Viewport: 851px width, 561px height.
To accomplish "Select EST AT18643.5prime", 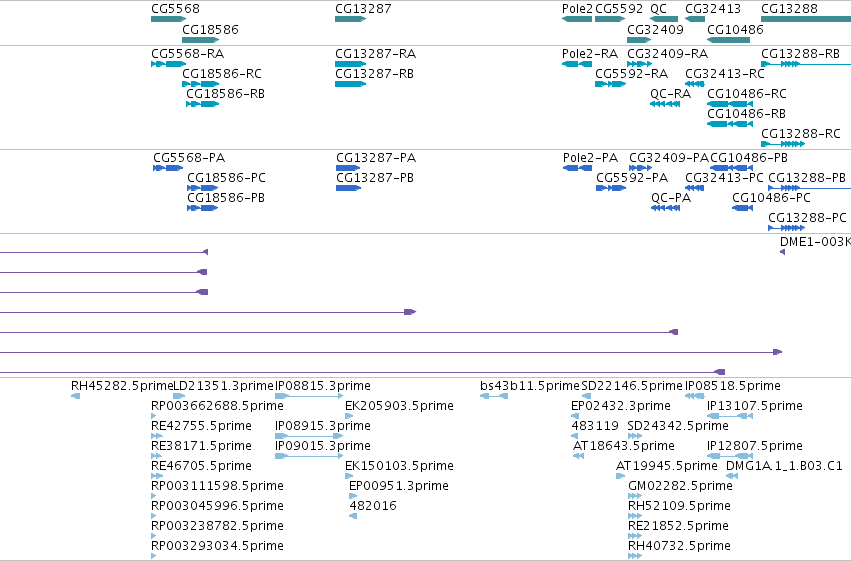I will 579,456.
